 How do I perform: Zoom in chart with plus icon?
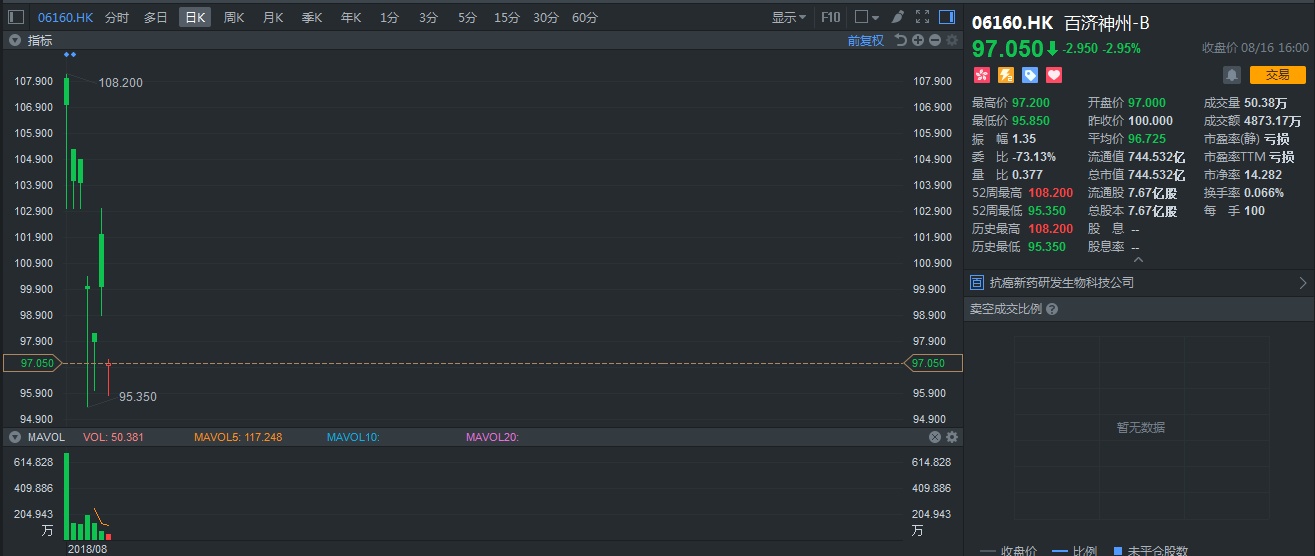tap(918, 40)
